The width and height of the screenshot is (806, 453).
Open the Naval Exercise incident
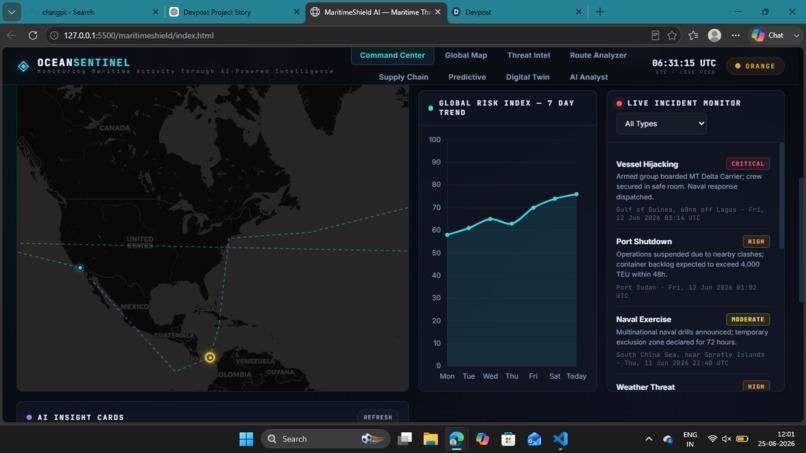pos(692,340)
